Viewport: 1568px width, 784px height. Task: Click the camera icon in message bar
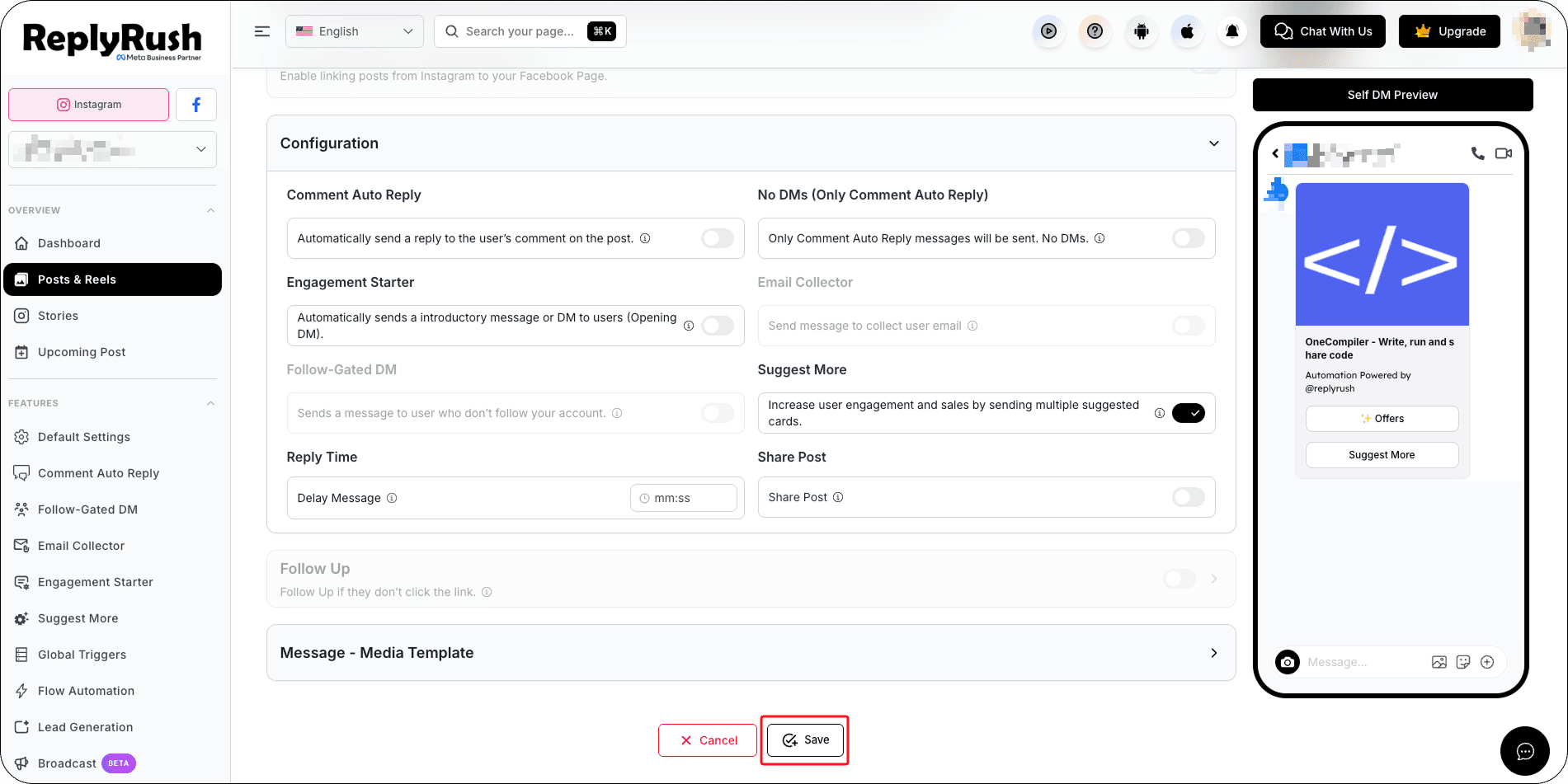coord(1288,662)
